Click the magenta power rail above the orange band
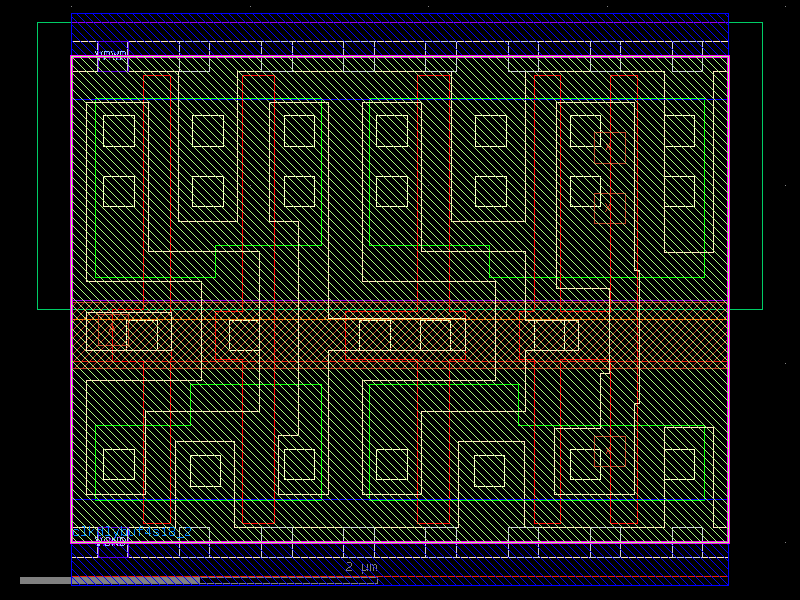The height and width of the screenshot is (600, 800). [400, 302]
